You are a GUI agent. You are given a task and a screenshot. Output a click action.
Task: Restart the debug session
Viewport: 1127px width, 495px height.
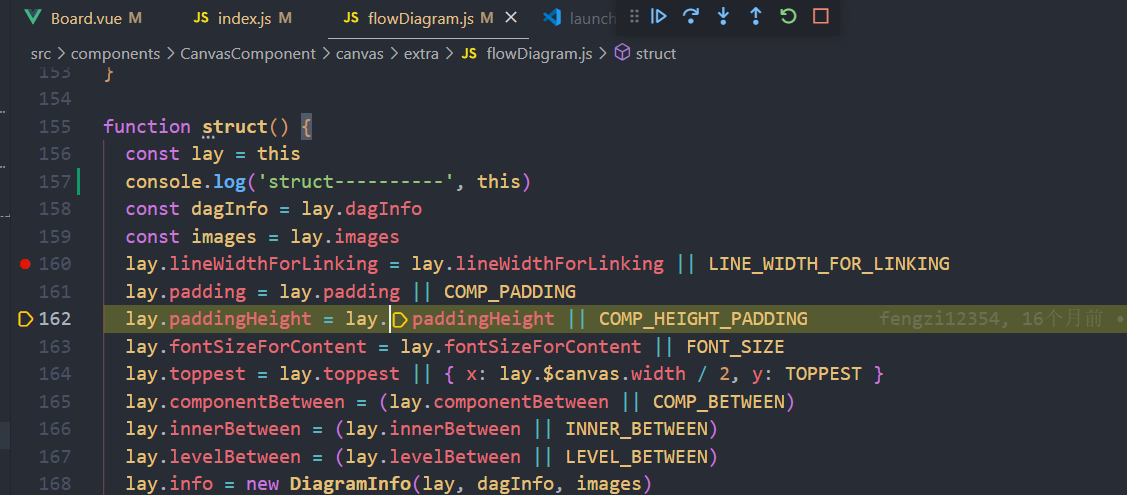point(788,16)
